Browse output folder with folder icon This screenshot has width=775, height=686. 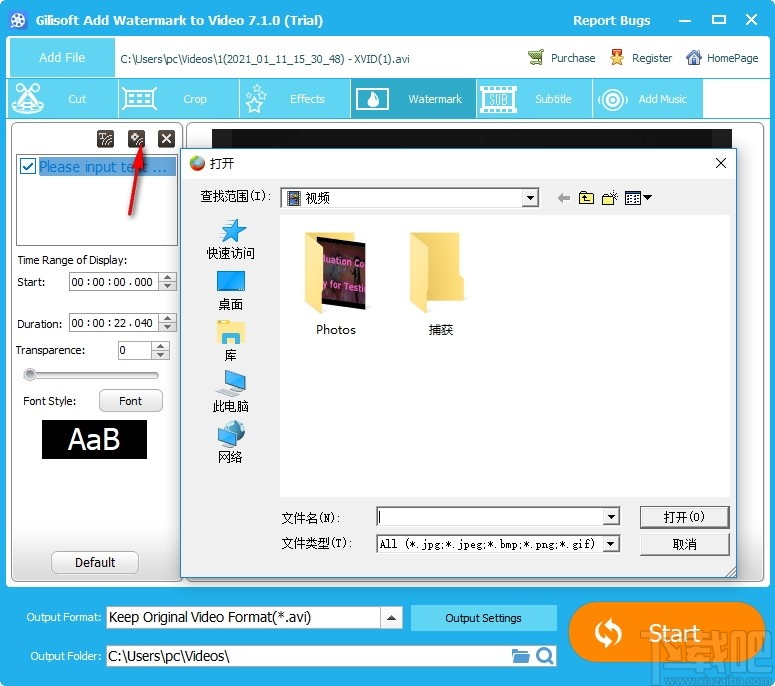[x=520, y=656]
